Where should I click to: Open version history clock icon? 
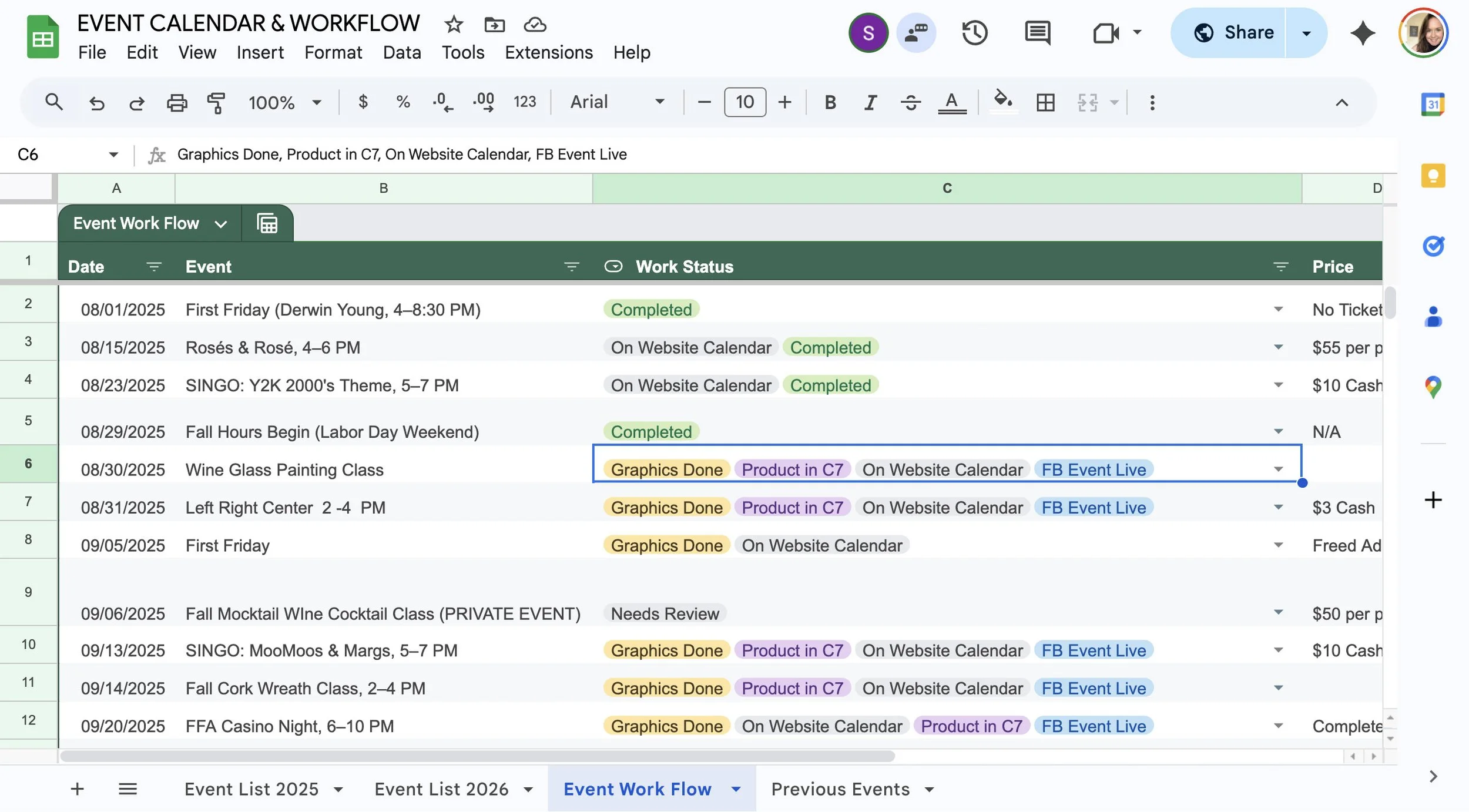974,32
